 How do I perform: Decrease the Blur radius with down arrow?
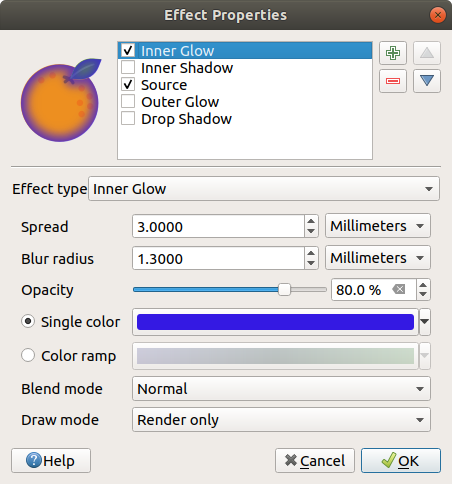click(x=311, y=263)
